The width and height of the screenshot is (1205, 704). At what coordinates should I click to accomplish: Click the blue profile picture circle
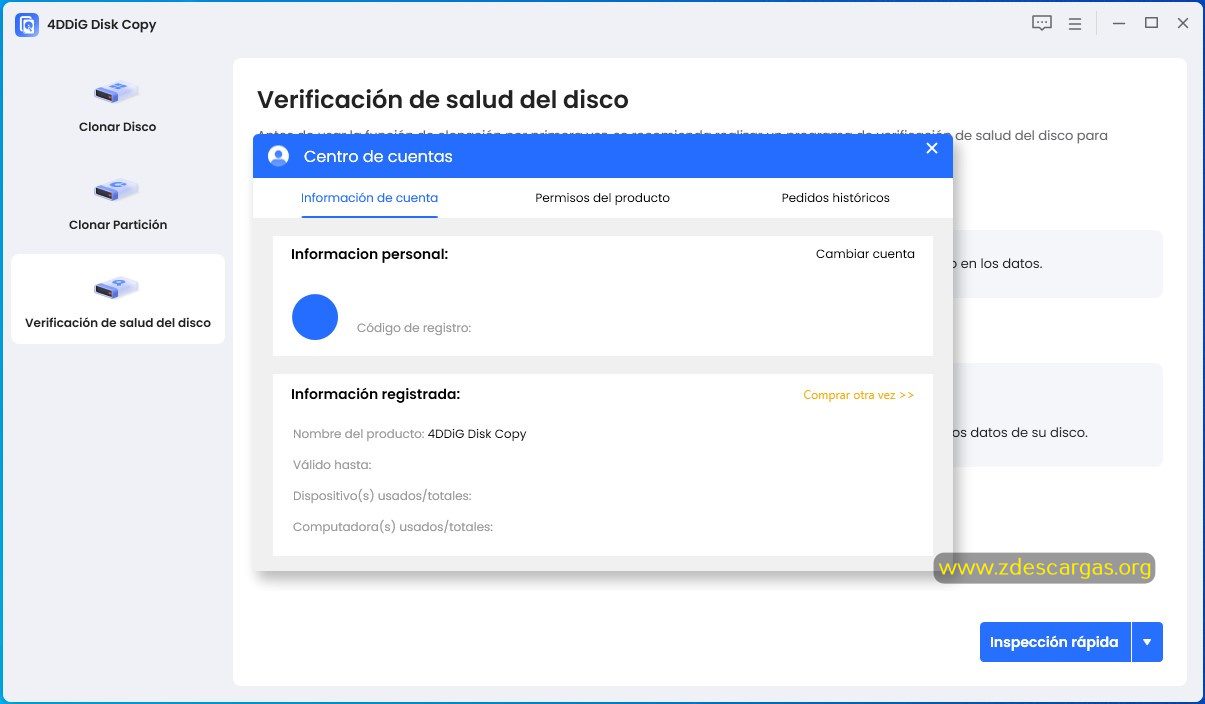click(x=315, y=317)
